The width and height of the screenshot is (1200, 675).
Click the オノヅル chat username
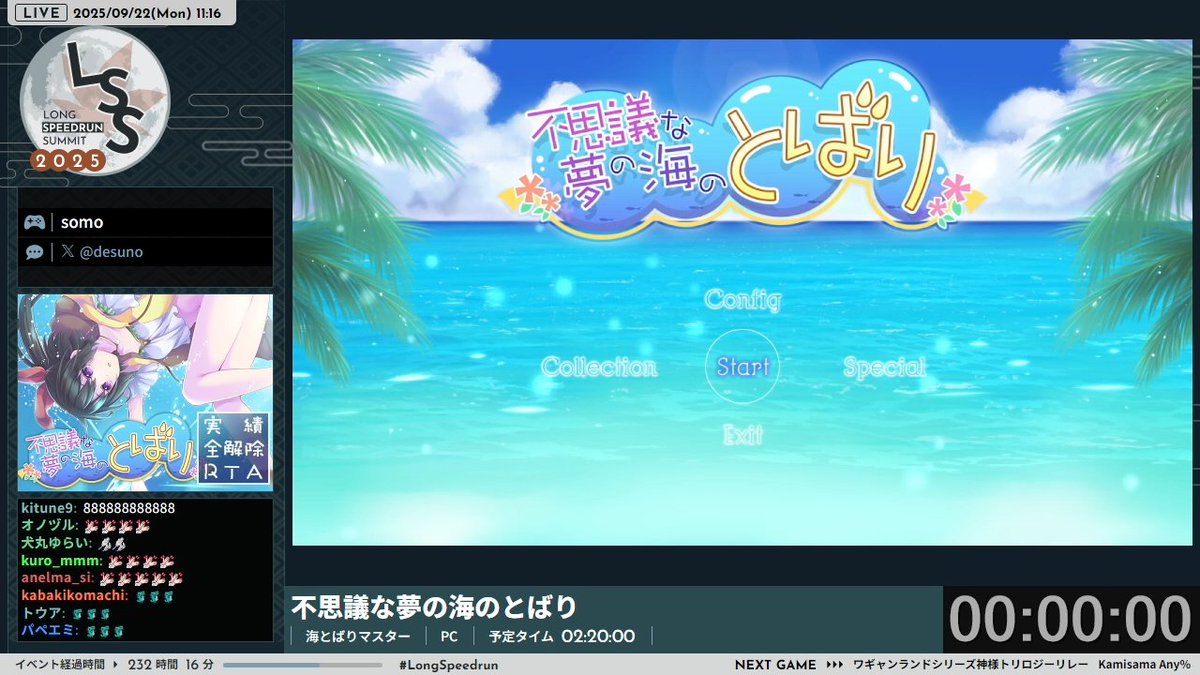47,525
